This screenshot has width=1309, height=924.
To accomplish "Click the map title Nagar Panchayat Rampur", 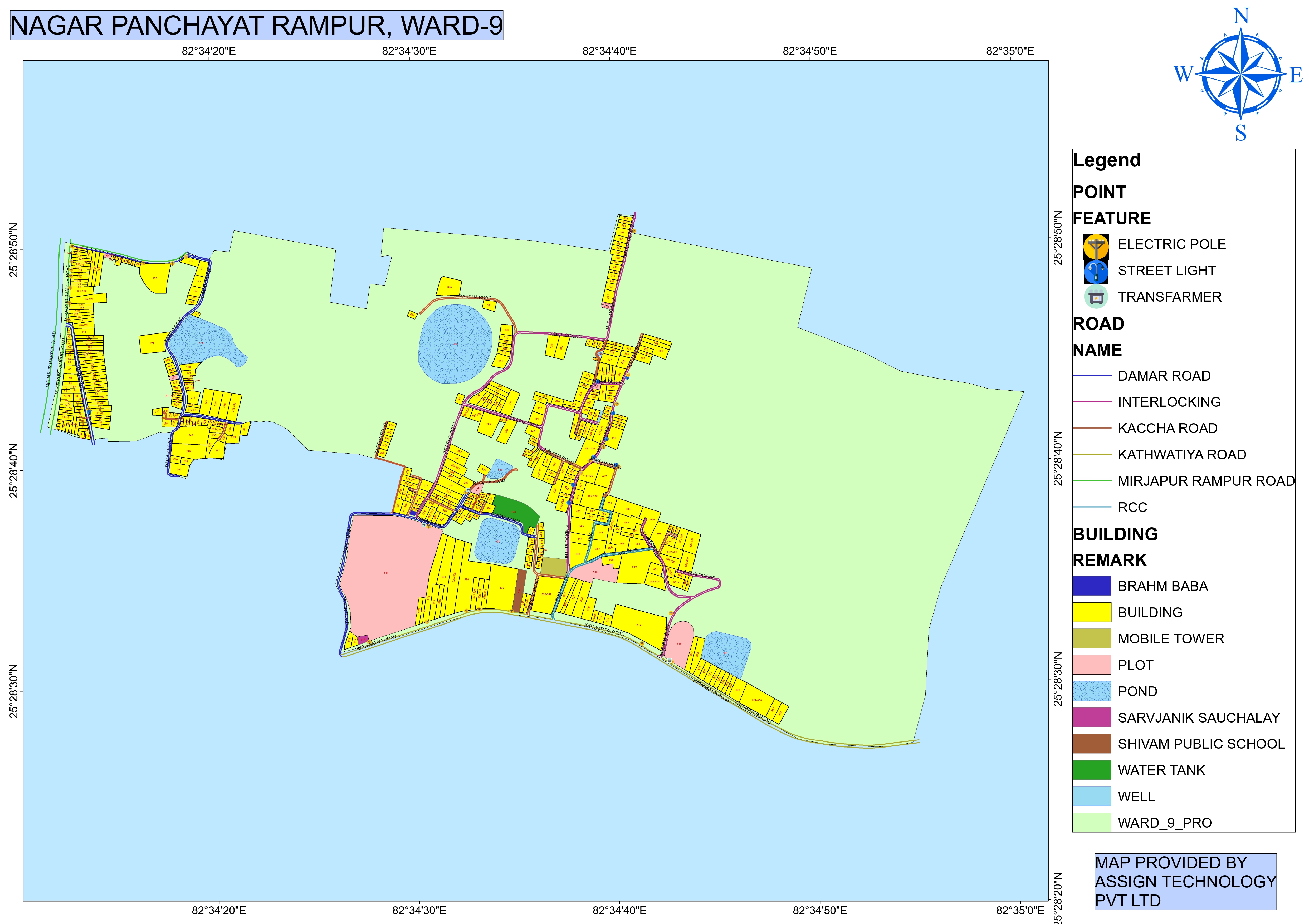I will tap(257, 26).
